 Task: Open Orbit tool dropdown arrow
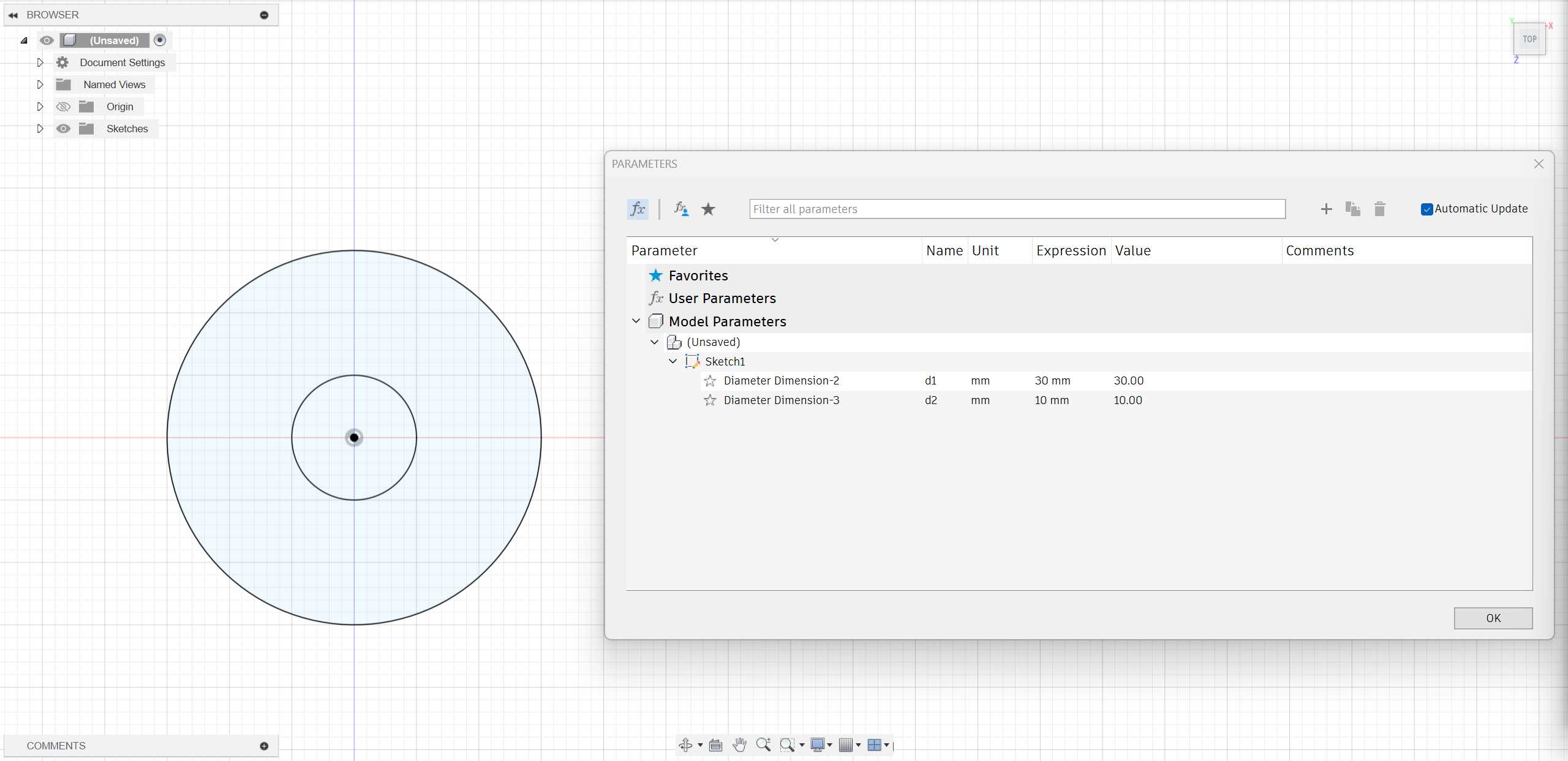pos(700,745)
